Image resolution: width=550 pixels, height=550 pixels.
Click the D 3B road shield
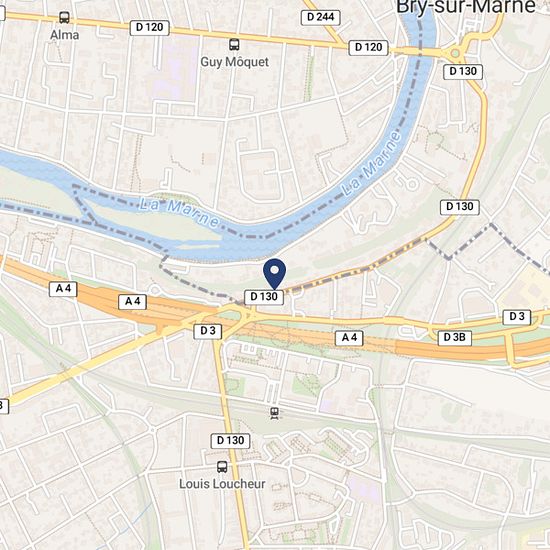pyautogui.click(x=454, y=337)
